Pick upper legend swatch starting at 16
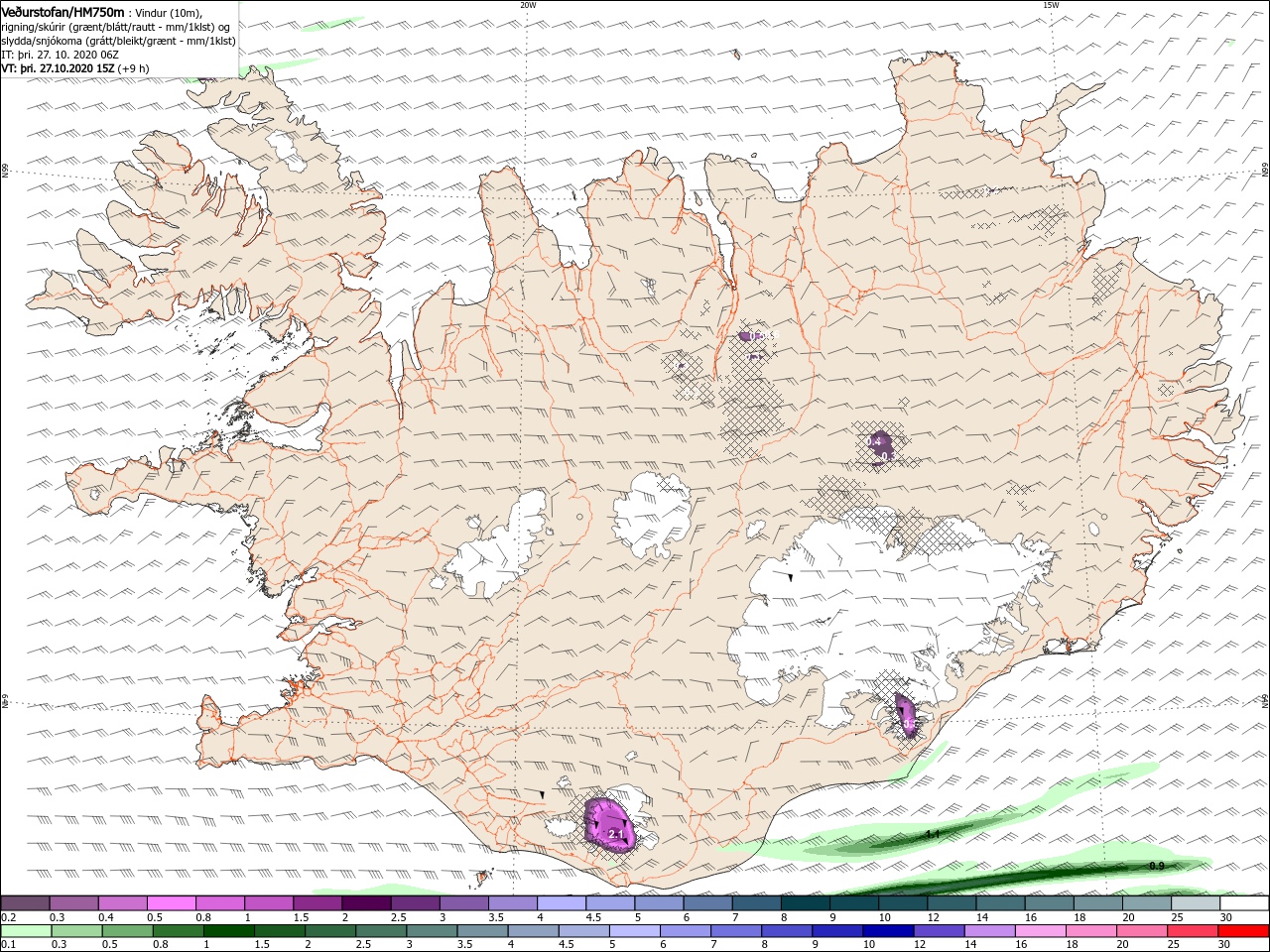1270x952 pixels. [1050, 903]
